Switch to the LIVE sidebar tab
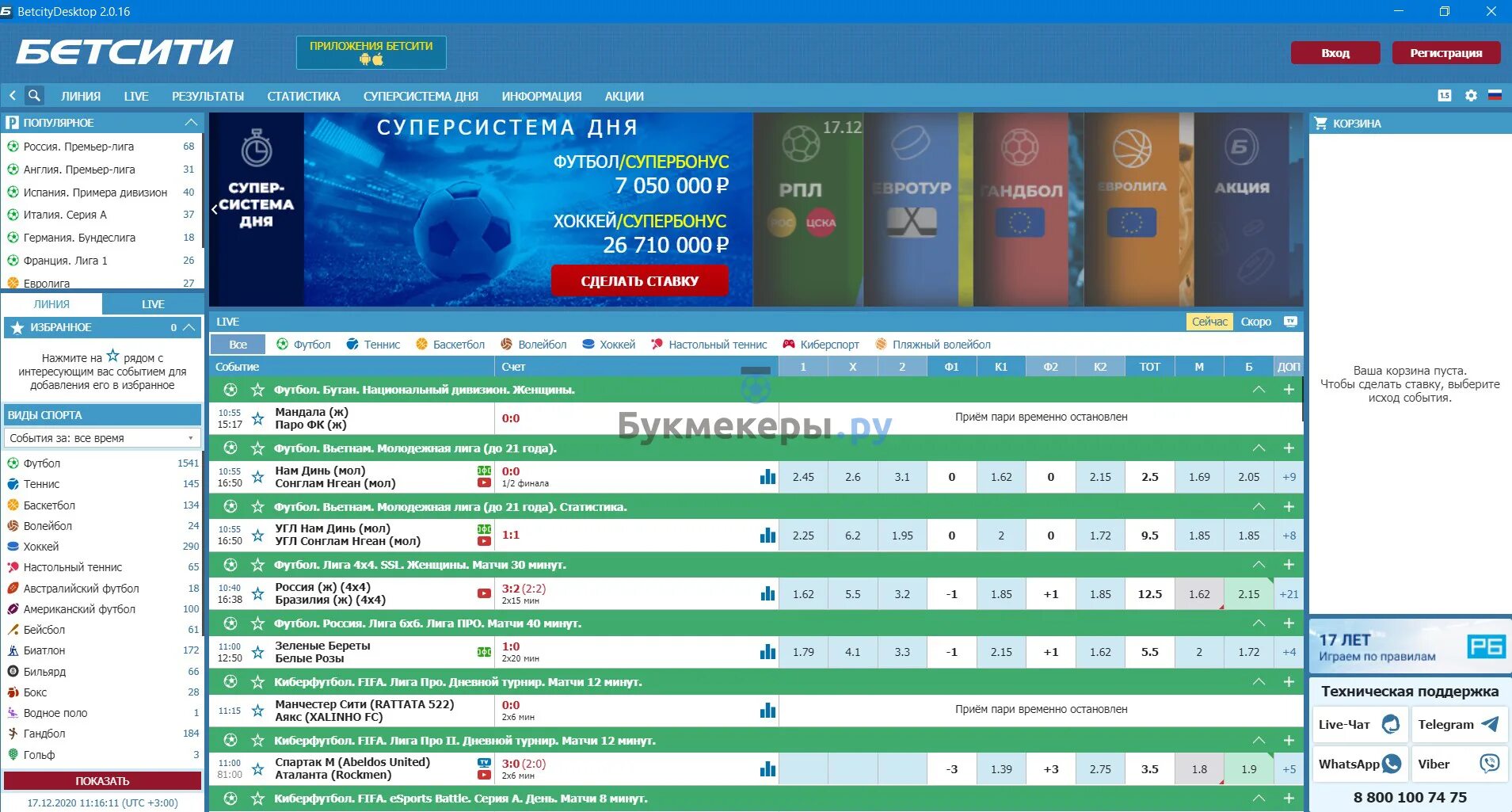This screenshot has width=1512, height=812. click(153, 304)
